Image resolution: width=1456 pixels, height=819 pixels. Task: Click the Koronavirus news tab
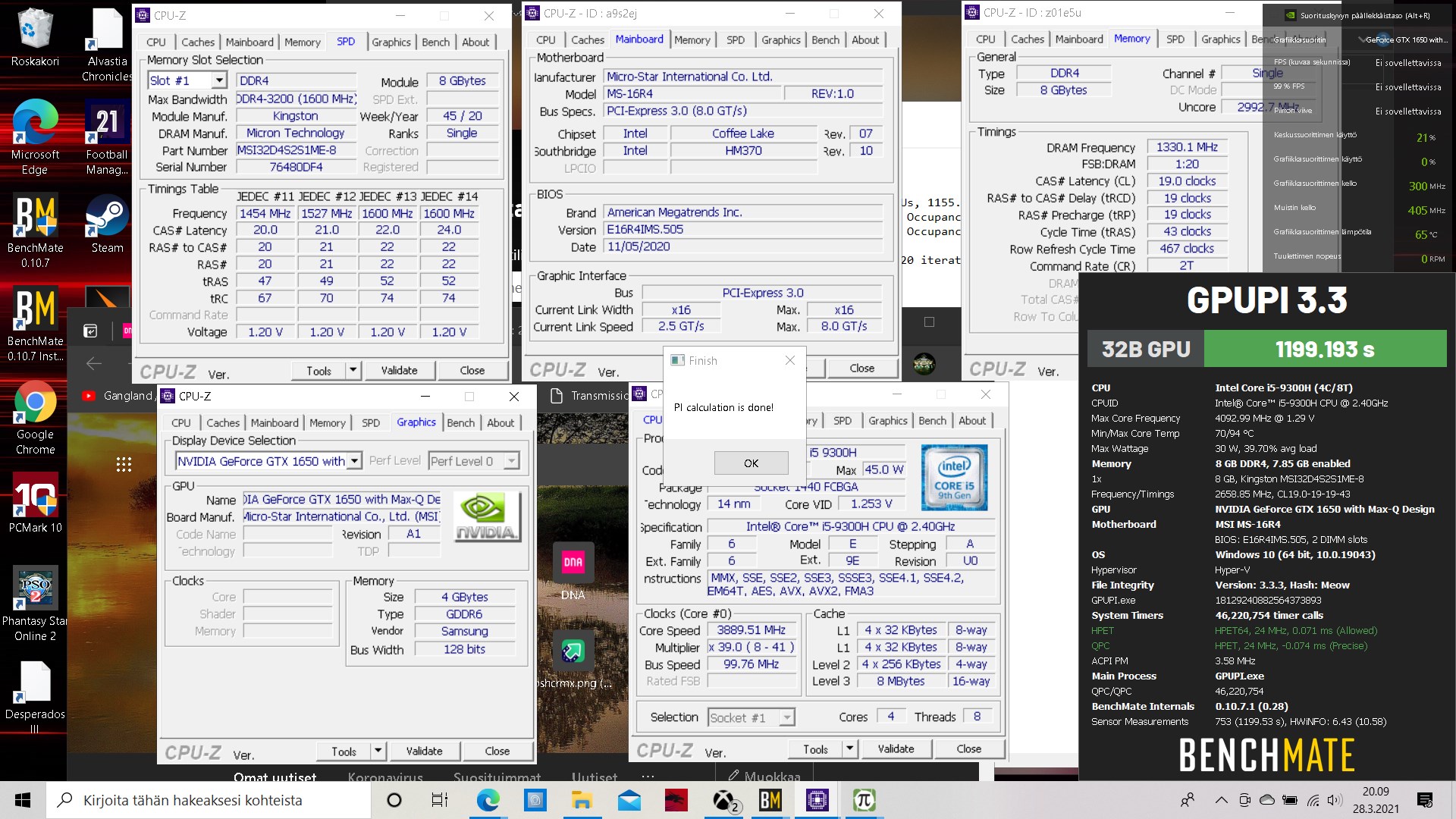point(385,777)
